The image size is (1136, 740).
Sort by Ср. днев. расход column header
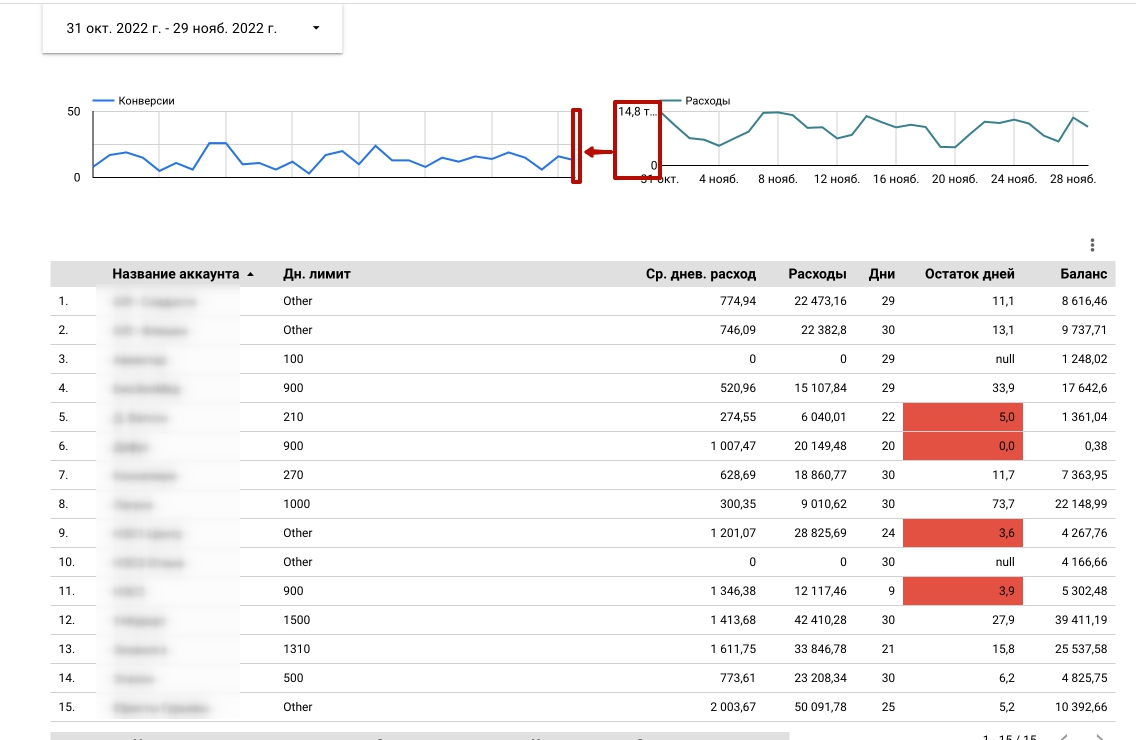tap(700, 274)
